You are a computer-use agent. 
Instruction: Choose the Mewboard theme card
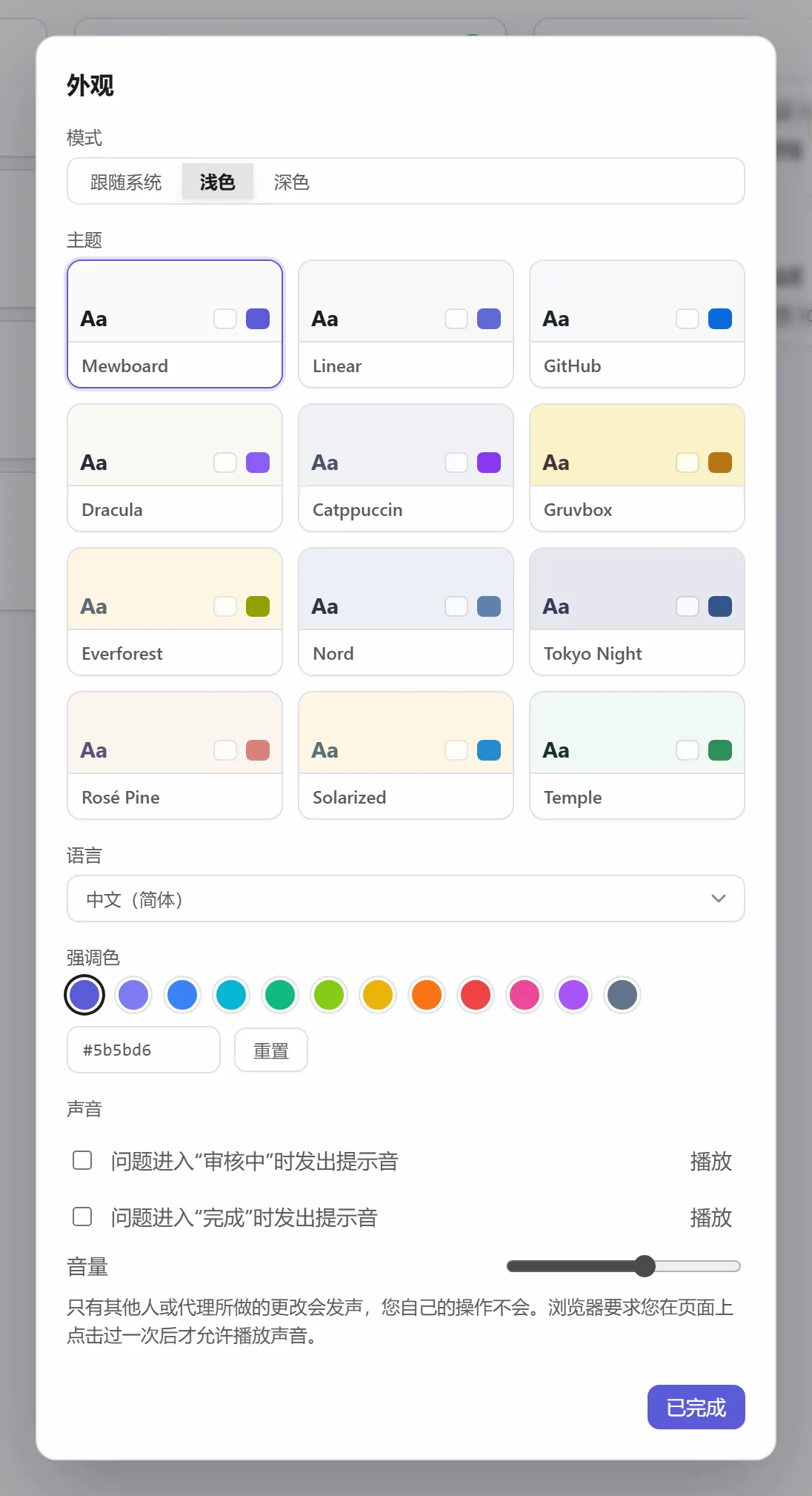point(175,324)
